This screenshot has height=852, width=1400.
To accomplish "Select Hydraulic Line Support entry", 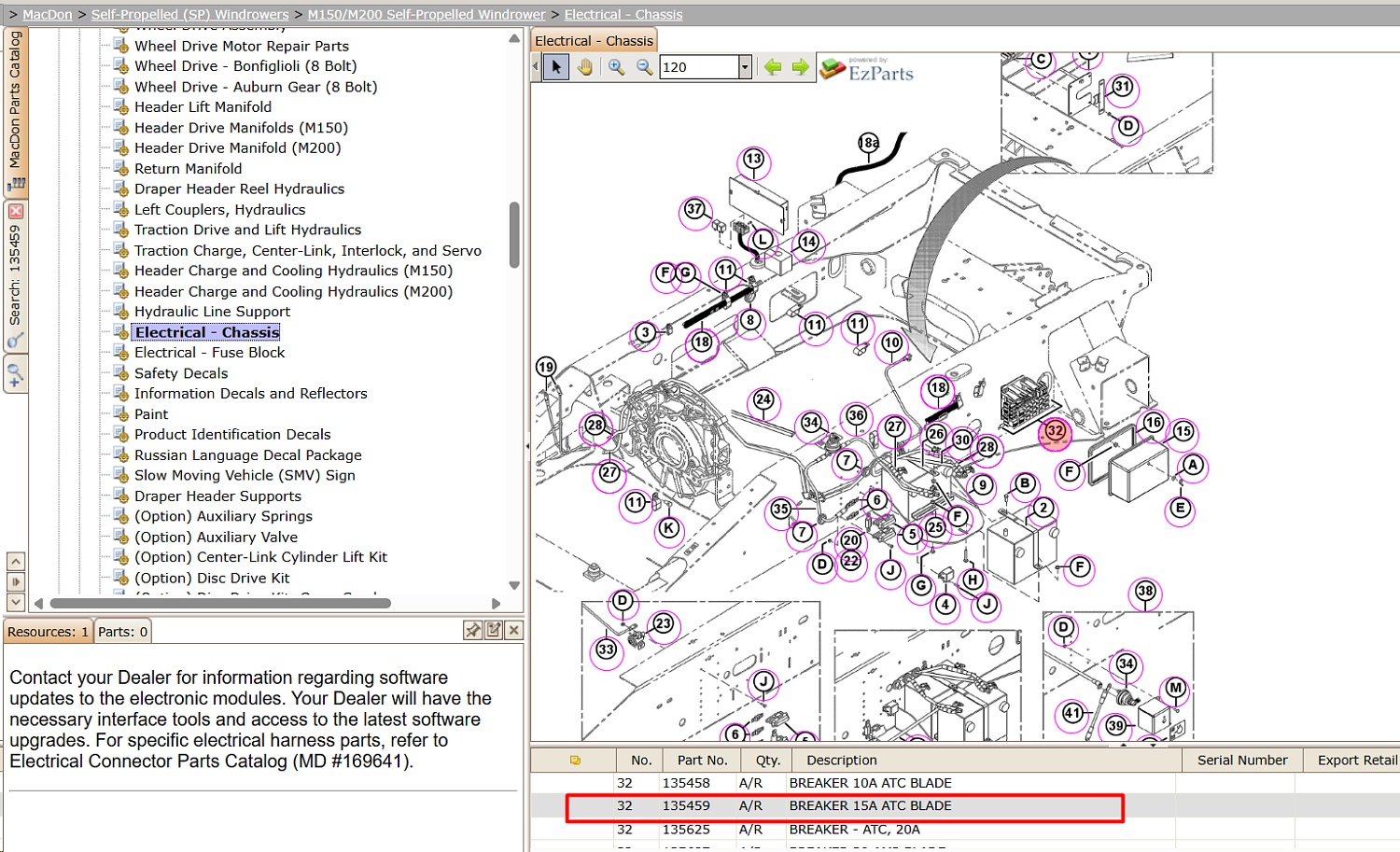I will point(212,312).
